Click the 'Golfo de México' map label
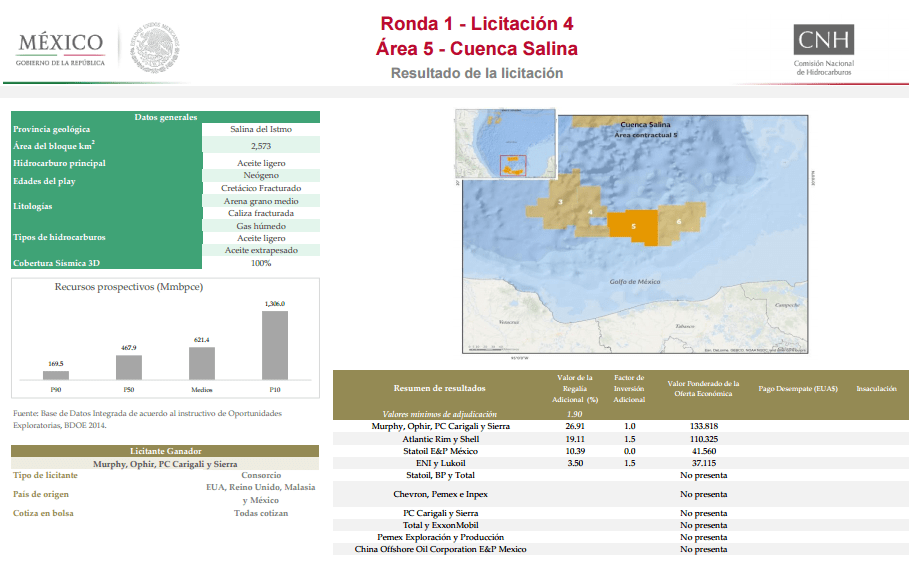Viewport: 909px width, 574px height. coord(635,282)
